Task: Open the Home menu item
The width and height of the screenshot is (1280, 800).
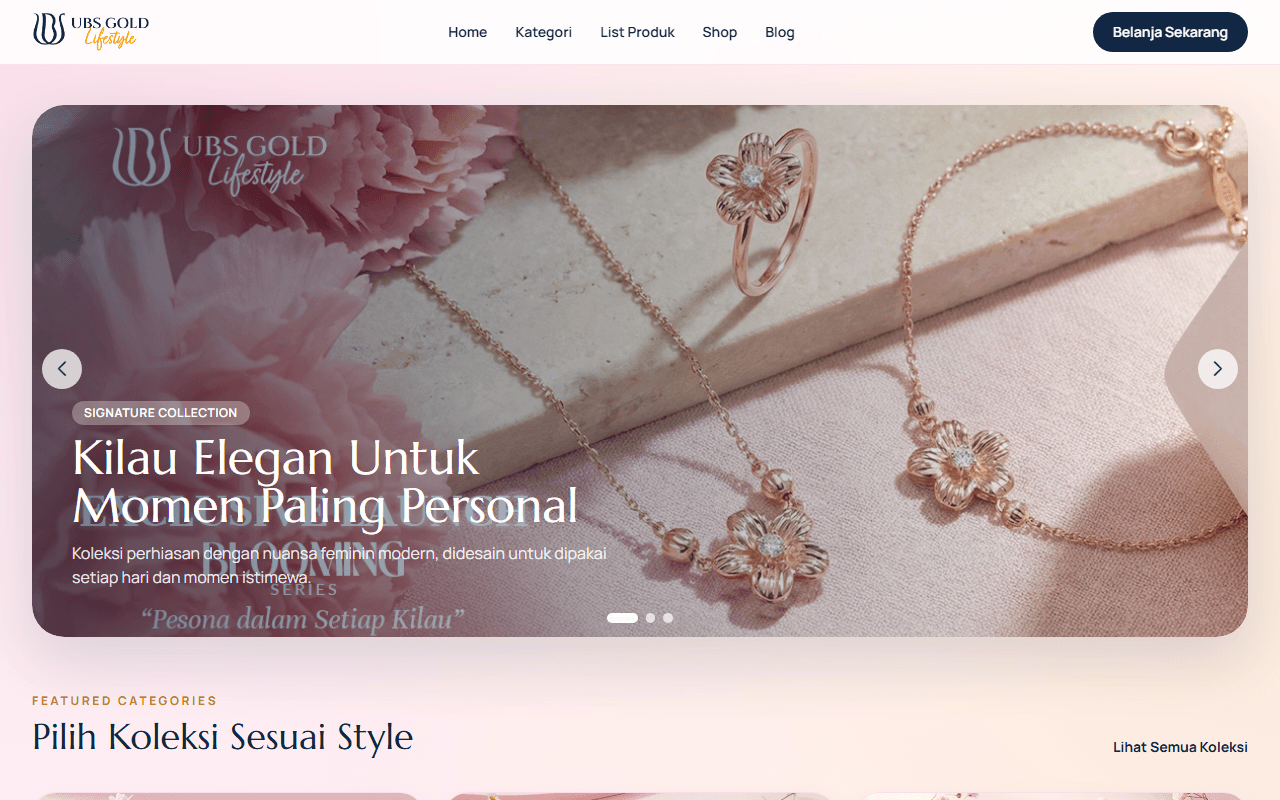Action: tap(467, 32)
